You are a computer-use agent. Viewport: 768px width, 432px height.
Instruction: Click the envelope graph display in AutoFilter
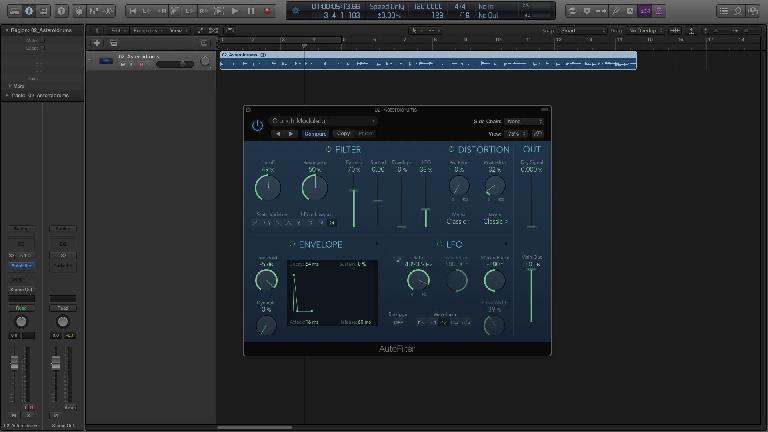click(332, 293)
